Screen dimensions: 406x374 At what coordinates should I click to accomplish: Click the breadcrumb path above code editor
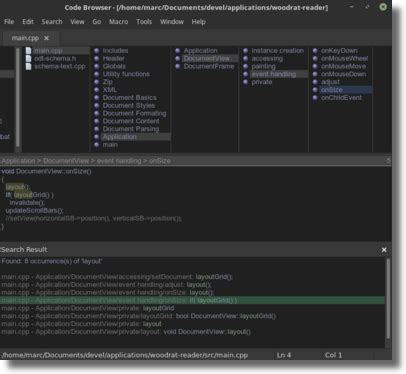pos(86,161)
